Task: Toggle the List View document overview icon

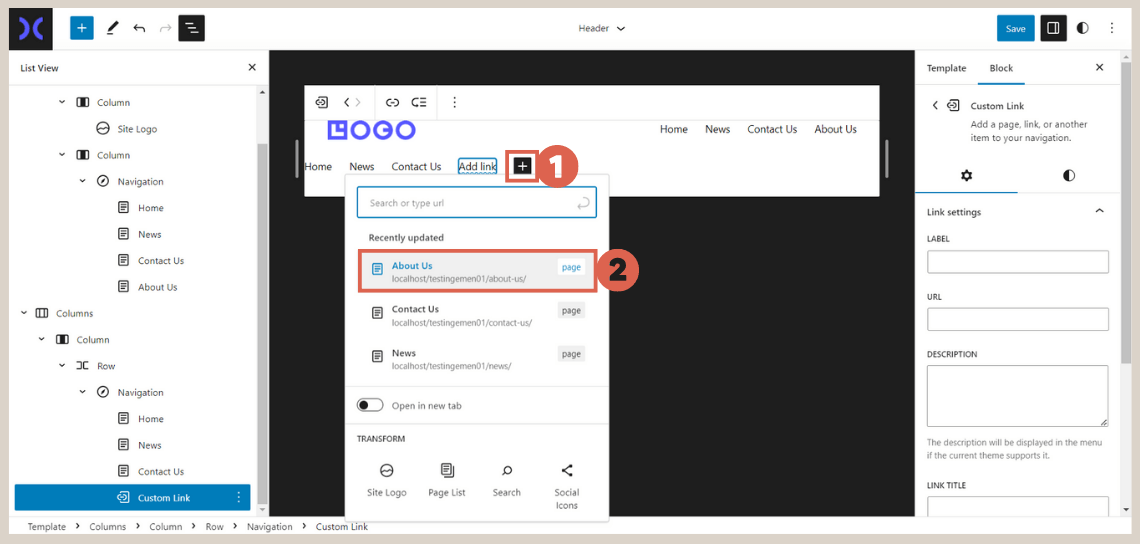Action: [x=191, y=28]
